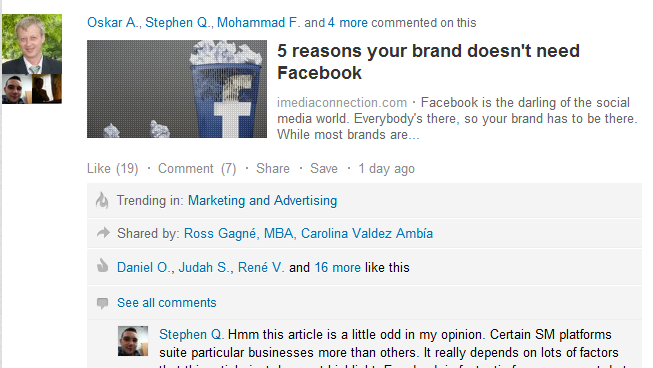The height and width of the screenshot is (368, 653).
Task: Click the speech bubble comments icon
Action: point(102,303)
